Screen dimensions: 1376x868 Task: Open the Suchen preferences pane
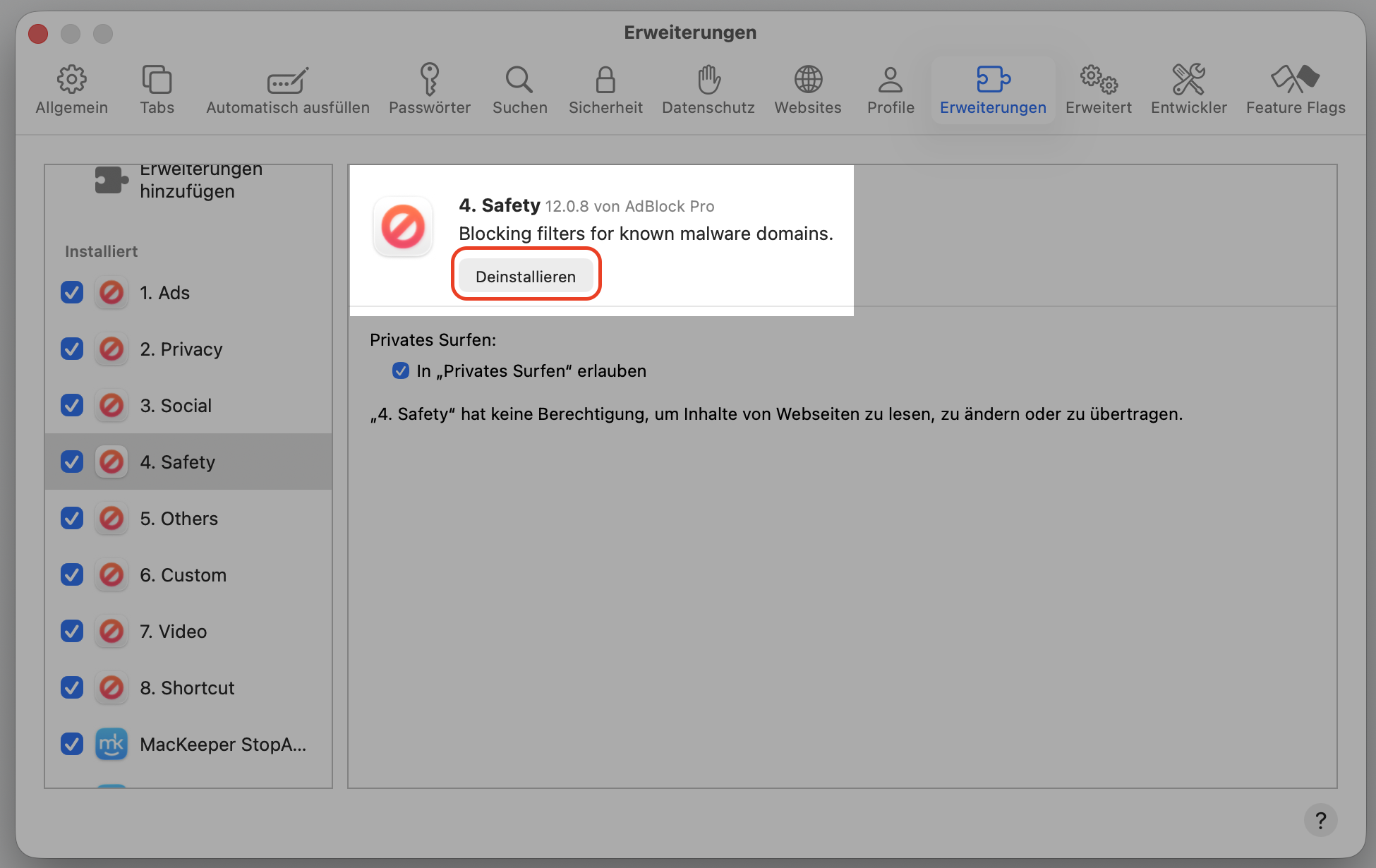point(520,90)
